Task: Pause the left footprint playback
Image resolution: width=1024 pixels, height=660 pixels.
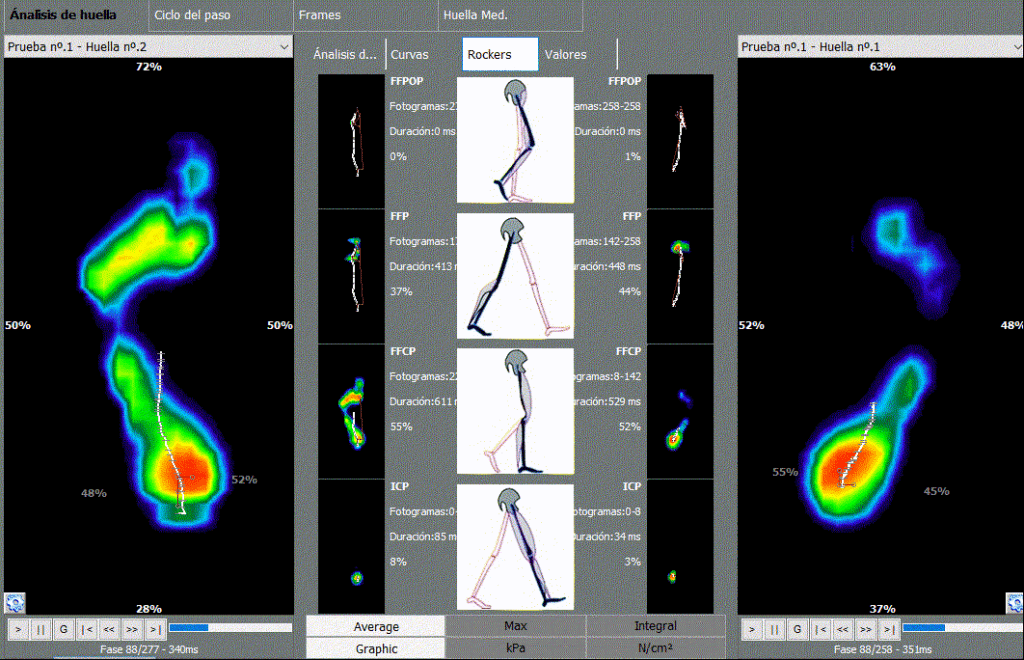Action: (41, 629)
